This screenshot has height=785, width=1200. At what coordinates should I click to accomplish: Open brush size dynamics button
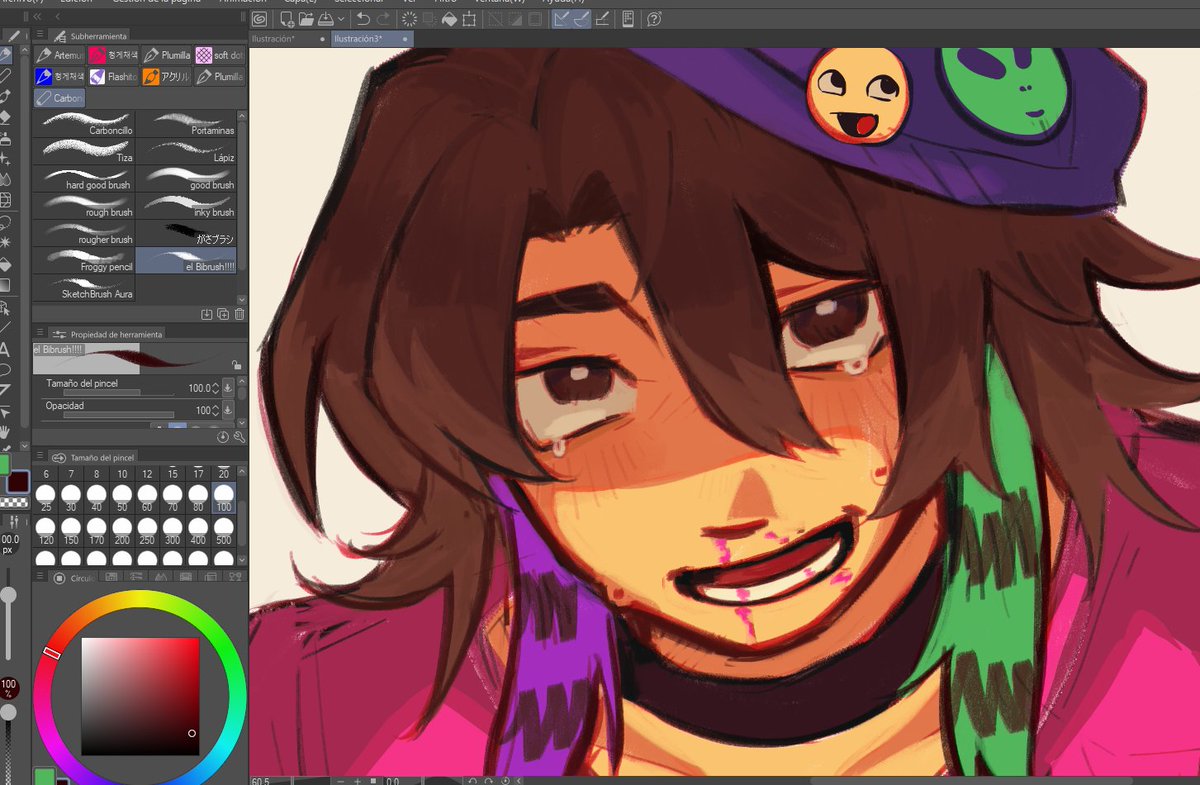click(x=228, y=388)
